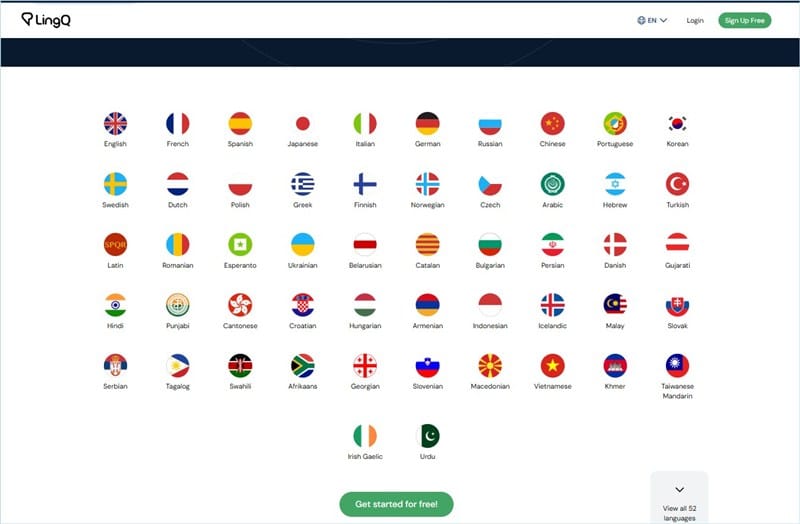Select the Macedonian flag icon
Screen dimensions: 800x524
click(490, 365)
